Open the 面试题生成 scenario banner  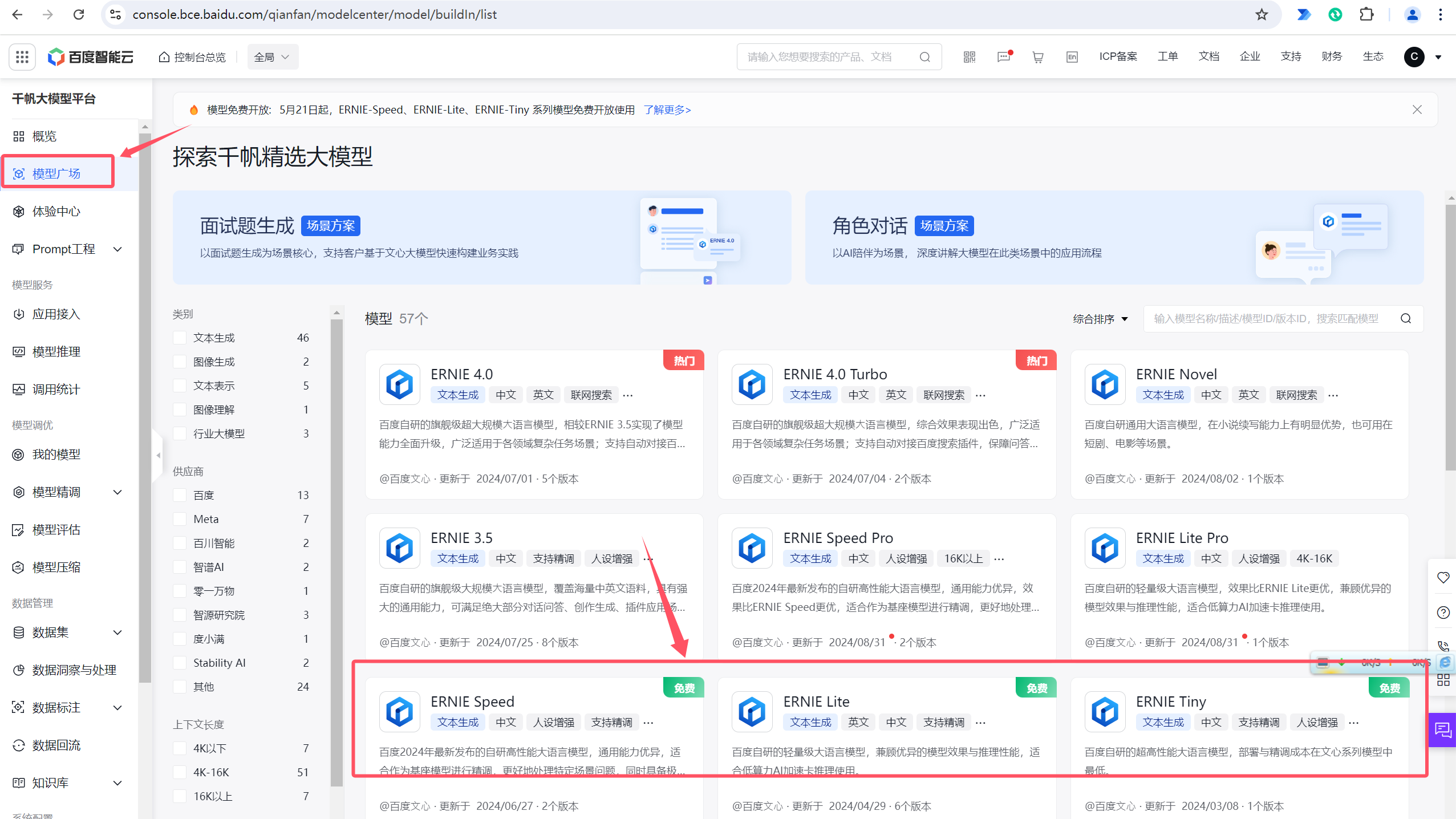pyautogui.click(x=482, y=237)
